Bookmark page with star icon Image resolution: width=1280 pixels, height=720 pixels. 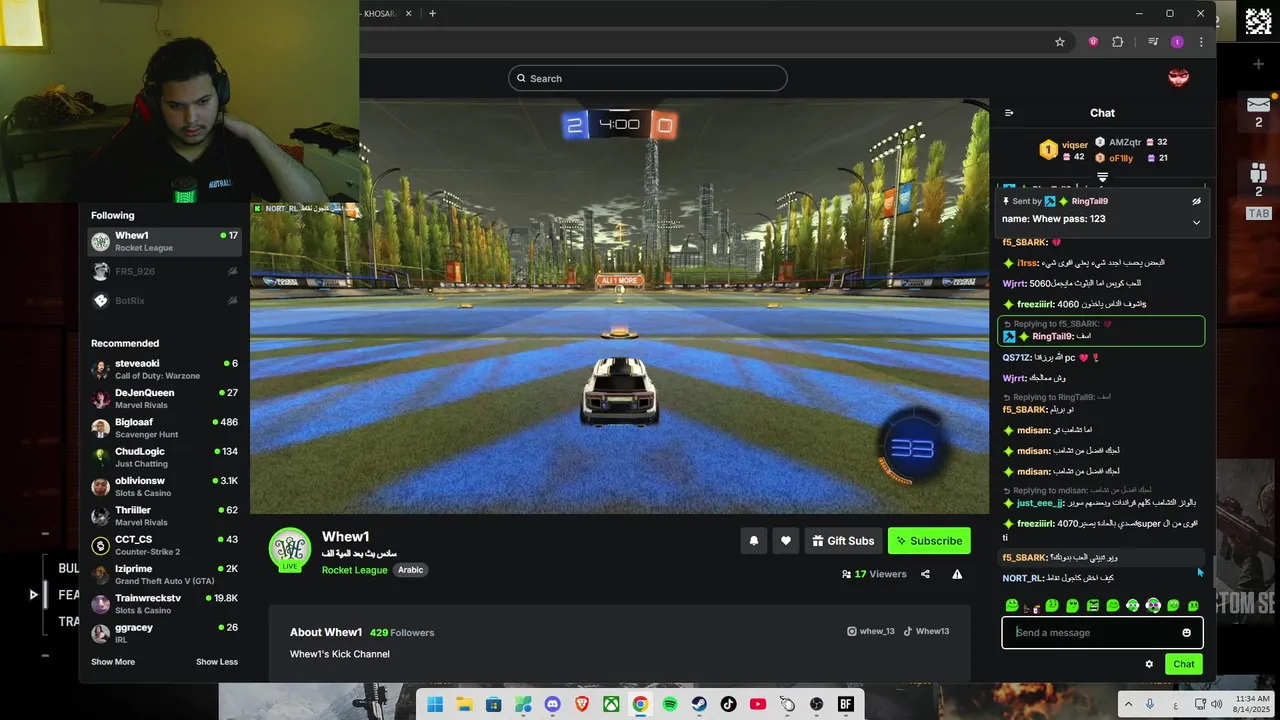(x=1060, y=42)
